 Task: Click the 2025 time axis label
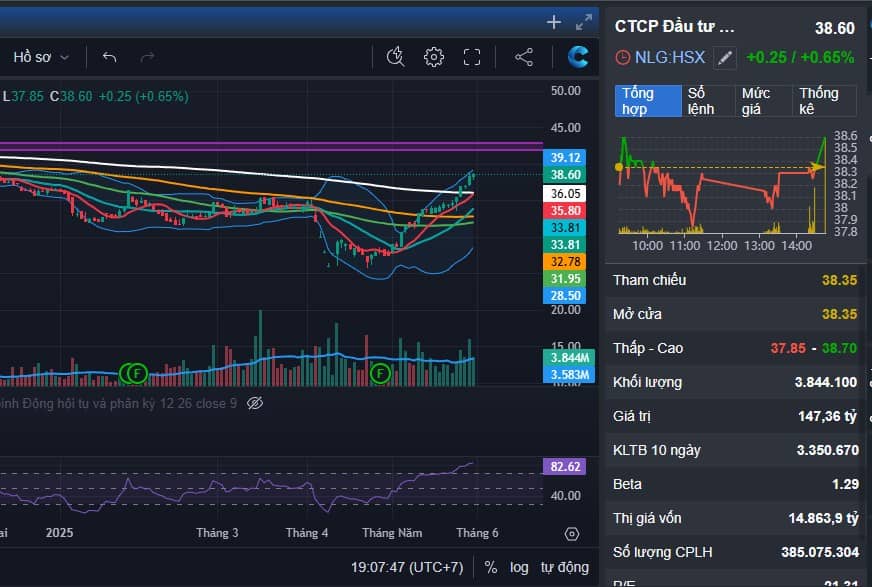pyautogui.click(x=60, y=533)
